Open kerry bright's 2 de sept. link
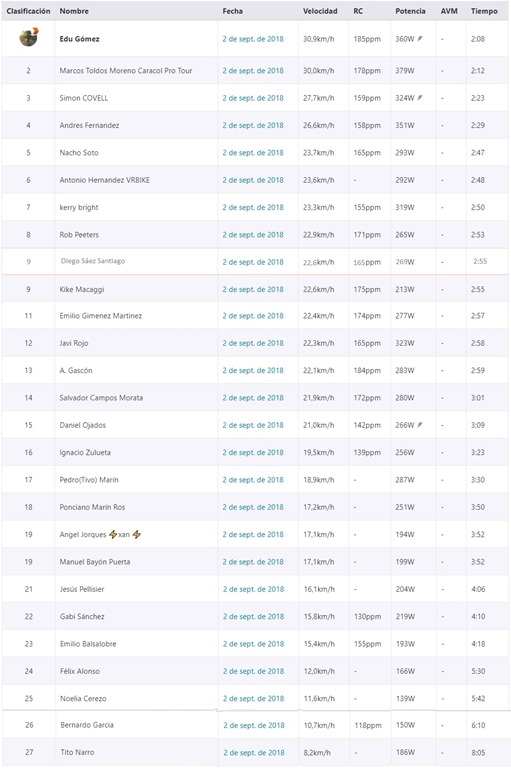Screen dimensions: 511x768 [253, 207]
